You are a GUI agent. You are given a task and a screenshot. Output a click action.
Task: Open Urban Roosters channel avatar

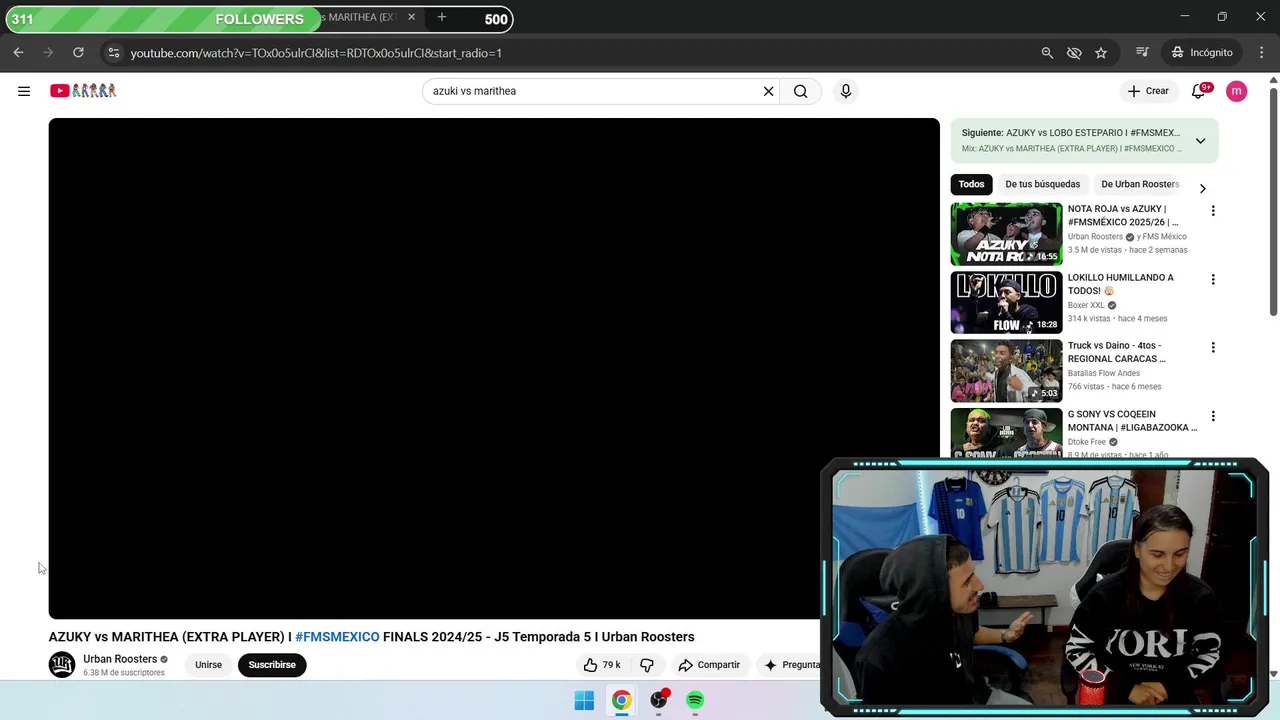pos(62,665)
